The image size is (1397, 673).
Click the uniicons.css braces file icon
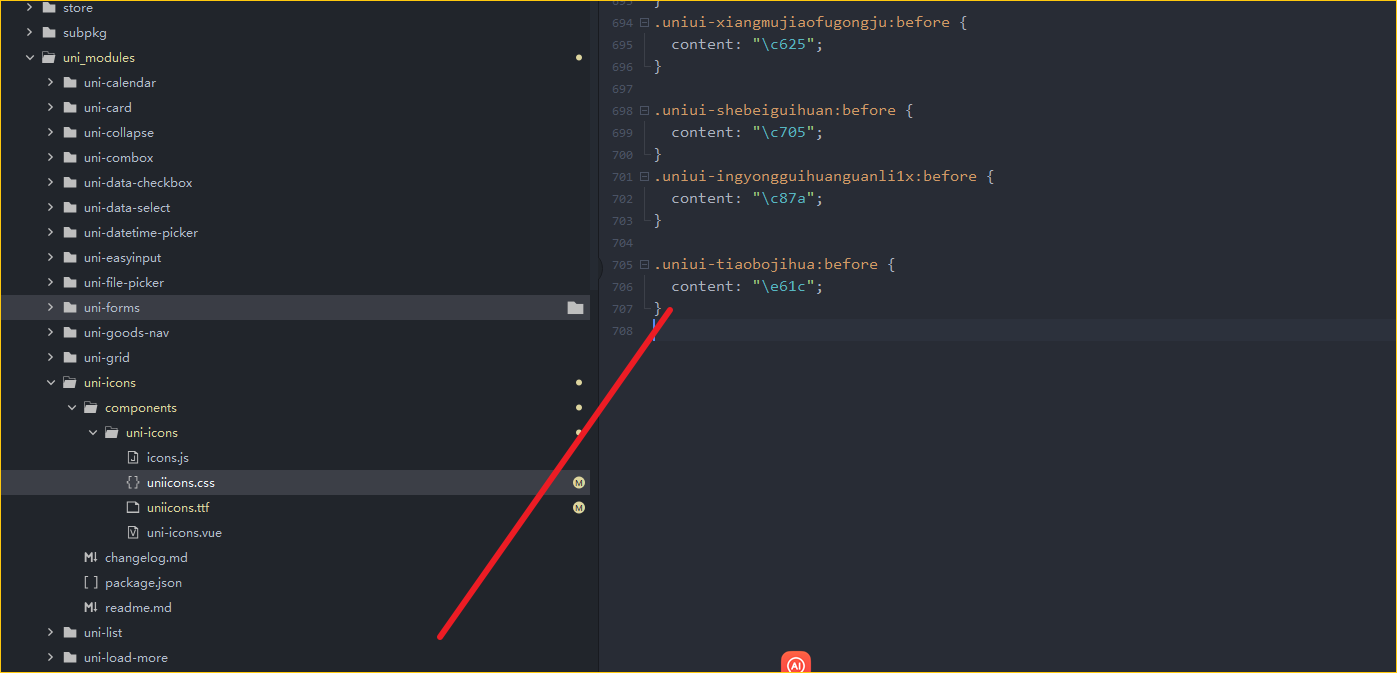[x=133, y=483]
